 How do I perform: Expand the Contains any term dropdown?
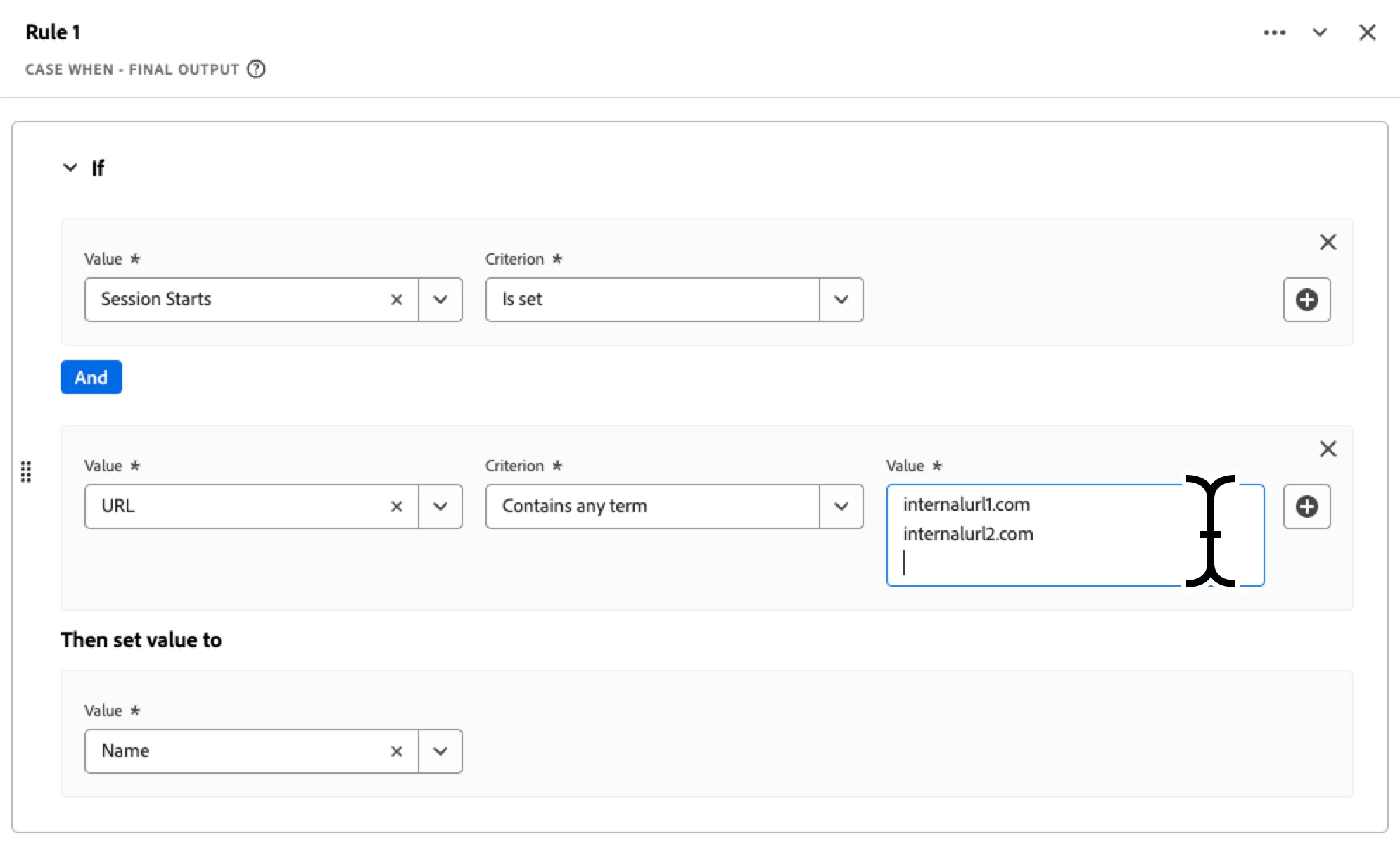pos(841,507)
